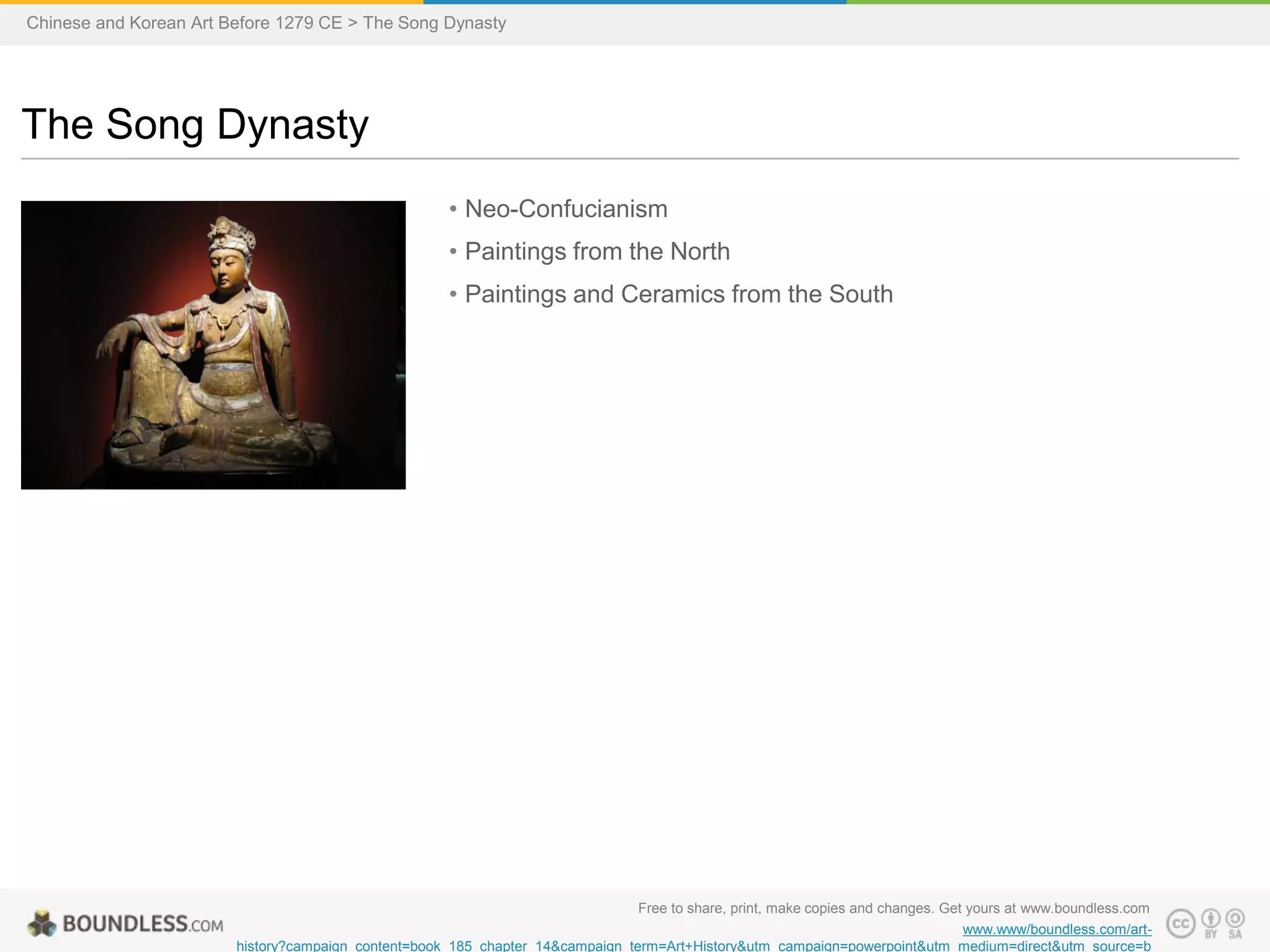Click the orange color bar at top
1270x952 pixels.
point(211,2)
